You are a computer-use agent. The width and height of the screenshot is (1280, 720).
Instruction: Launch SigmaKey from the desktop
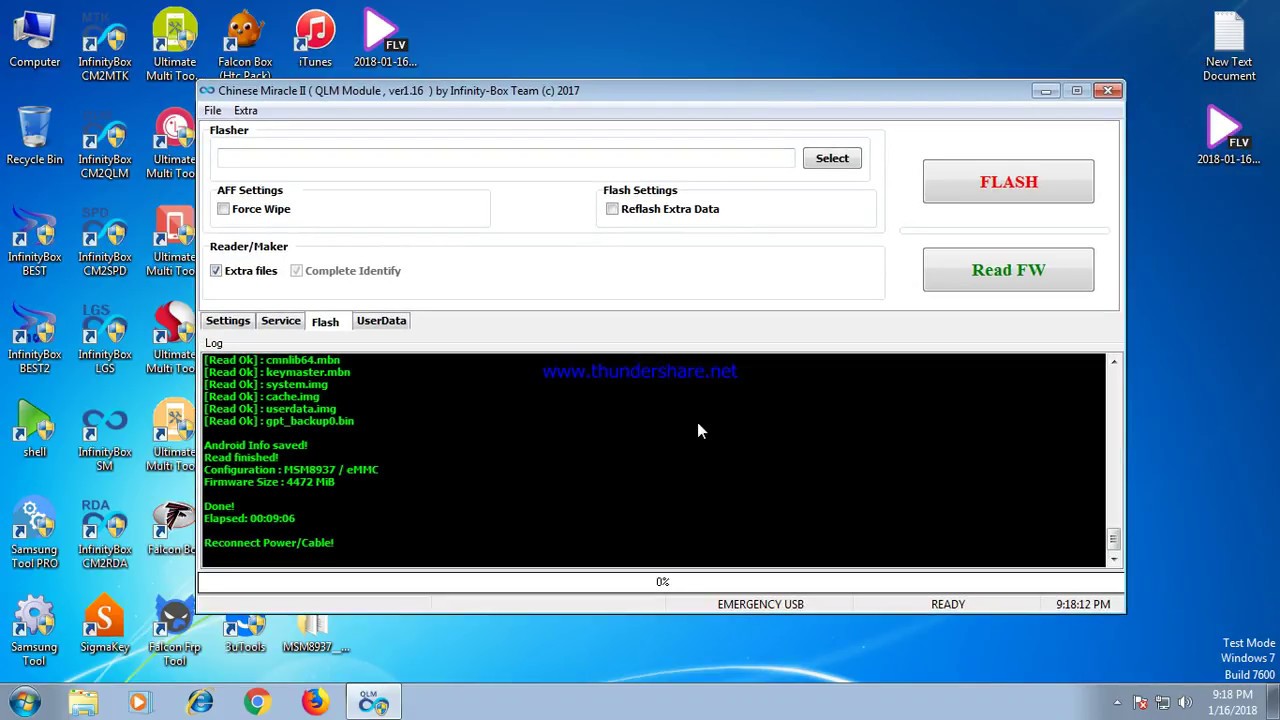pos(105,625)
